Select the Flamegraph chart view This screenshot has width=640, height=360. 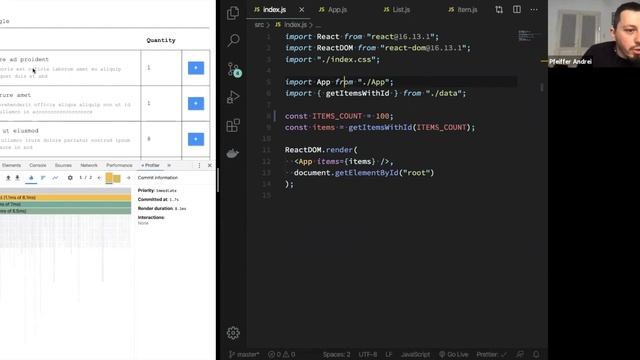[x=31, y=178]
